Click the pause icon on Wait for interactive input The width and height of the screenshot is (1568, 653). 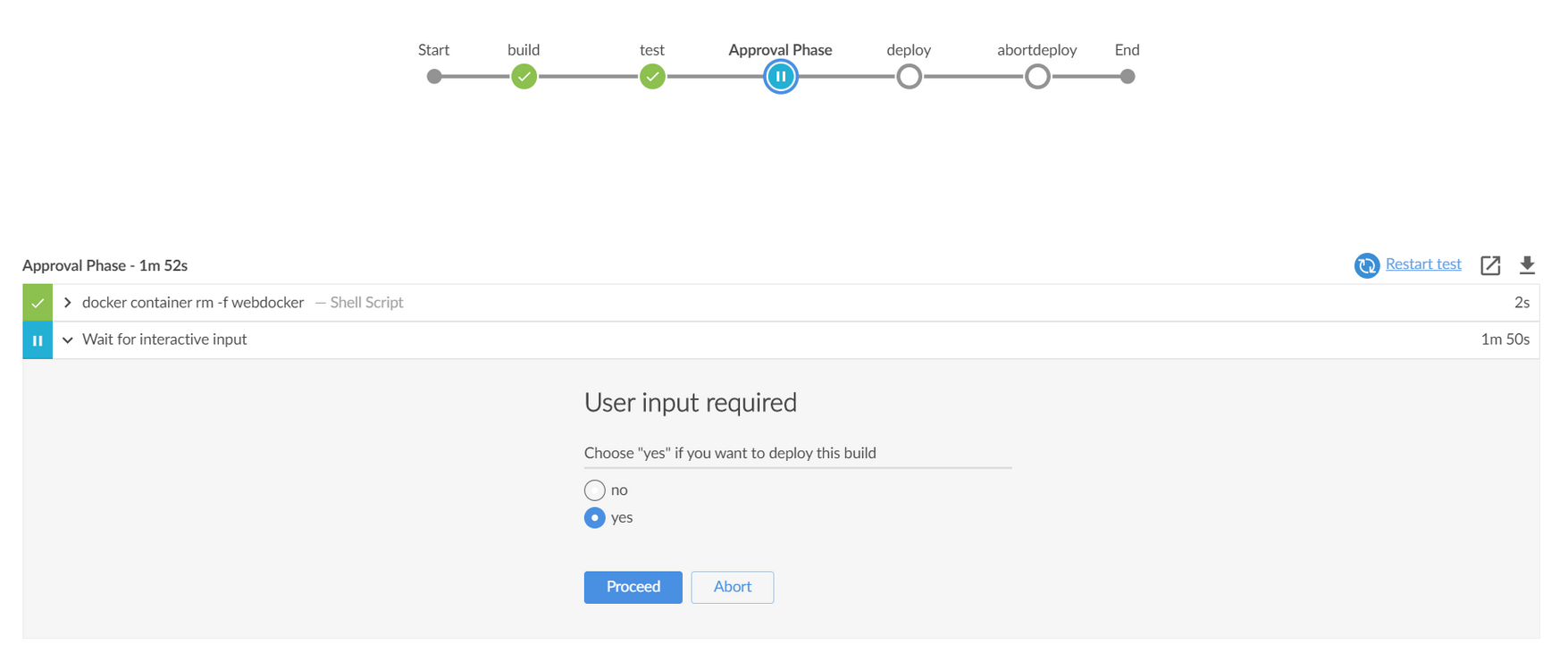(x=38, y=339)
